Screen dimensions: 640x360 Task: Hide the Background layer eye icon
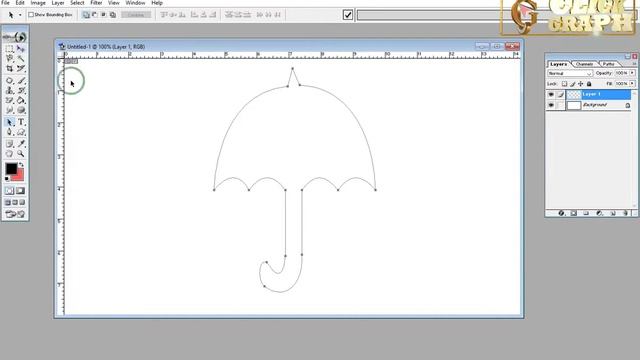551,105
